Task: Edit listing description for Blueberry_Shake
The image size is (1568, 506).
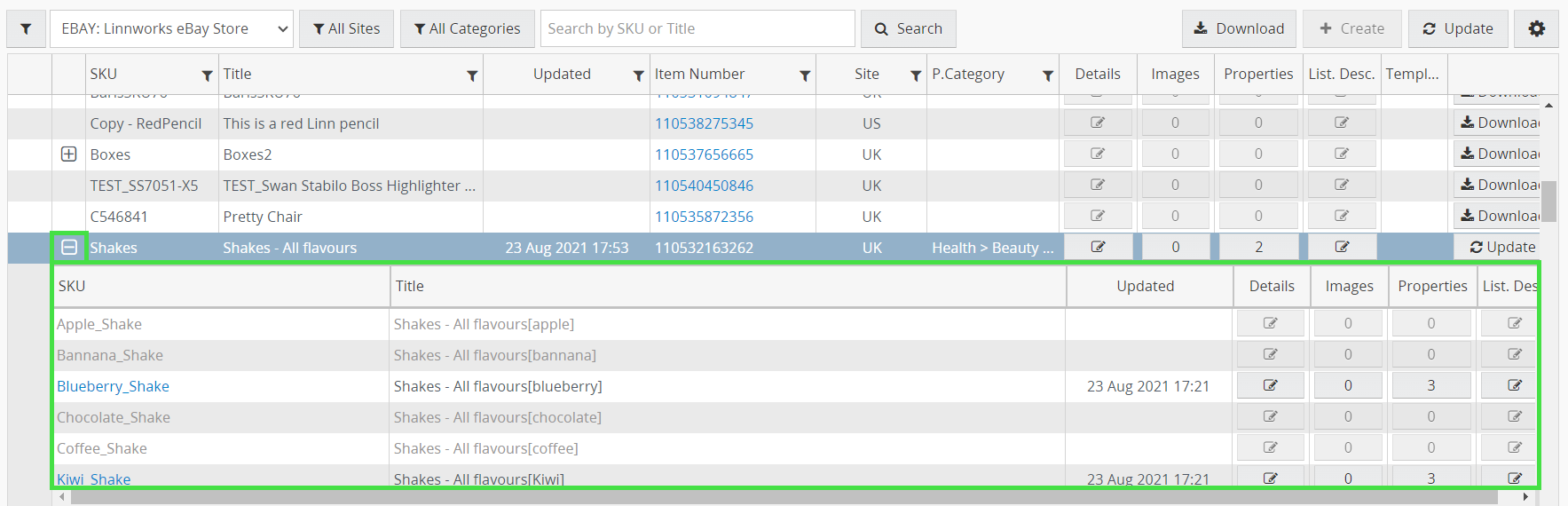Action: click(1514, 385)
